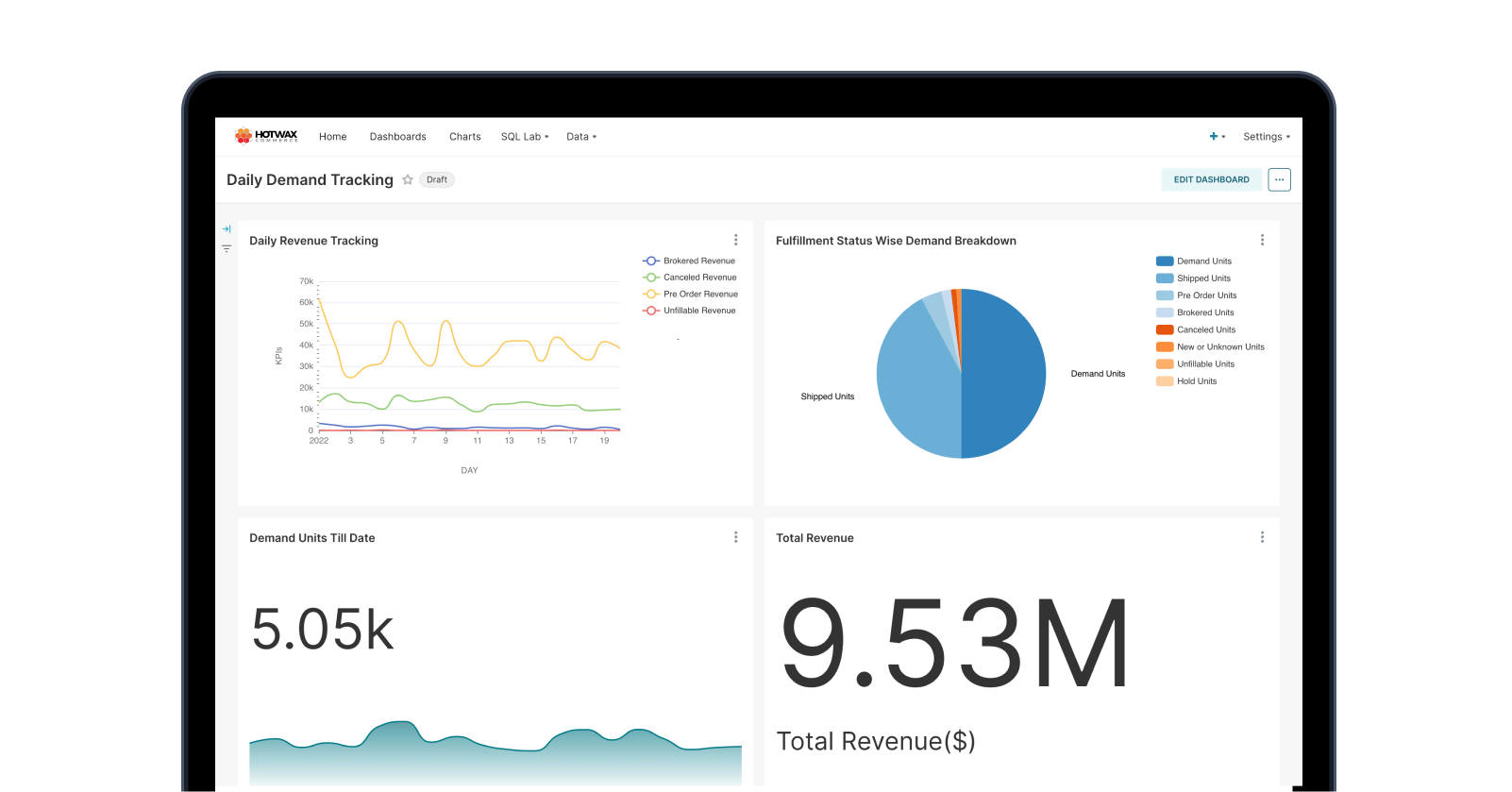Open Charts in navigation bar

(465, 137)
